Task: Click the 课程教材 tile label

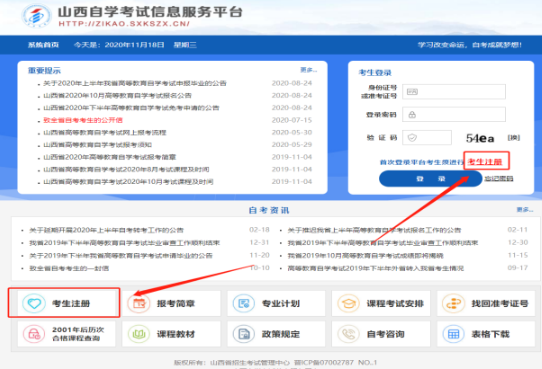Action: [176, 334]
